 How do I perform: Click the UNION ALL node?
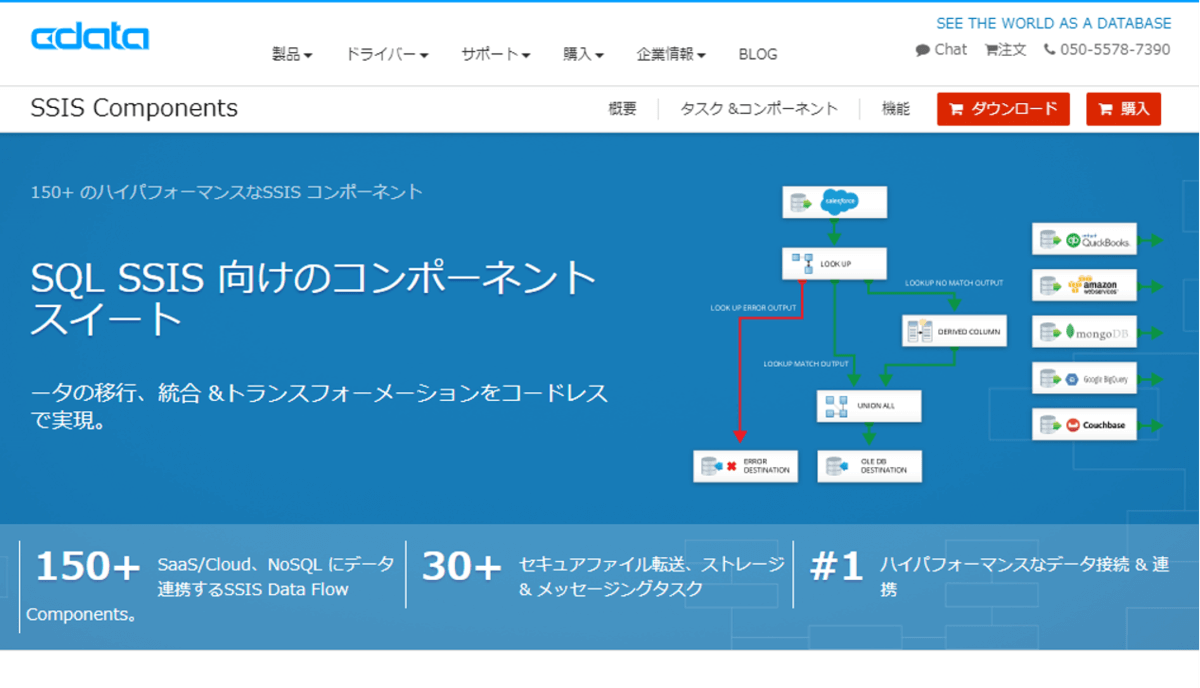click(x=869, y=406)
